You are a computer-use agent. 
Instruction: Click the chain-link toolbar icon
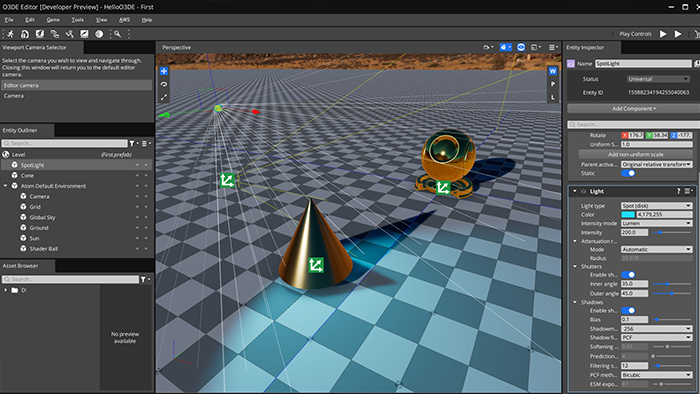click(x=54, y=34)
